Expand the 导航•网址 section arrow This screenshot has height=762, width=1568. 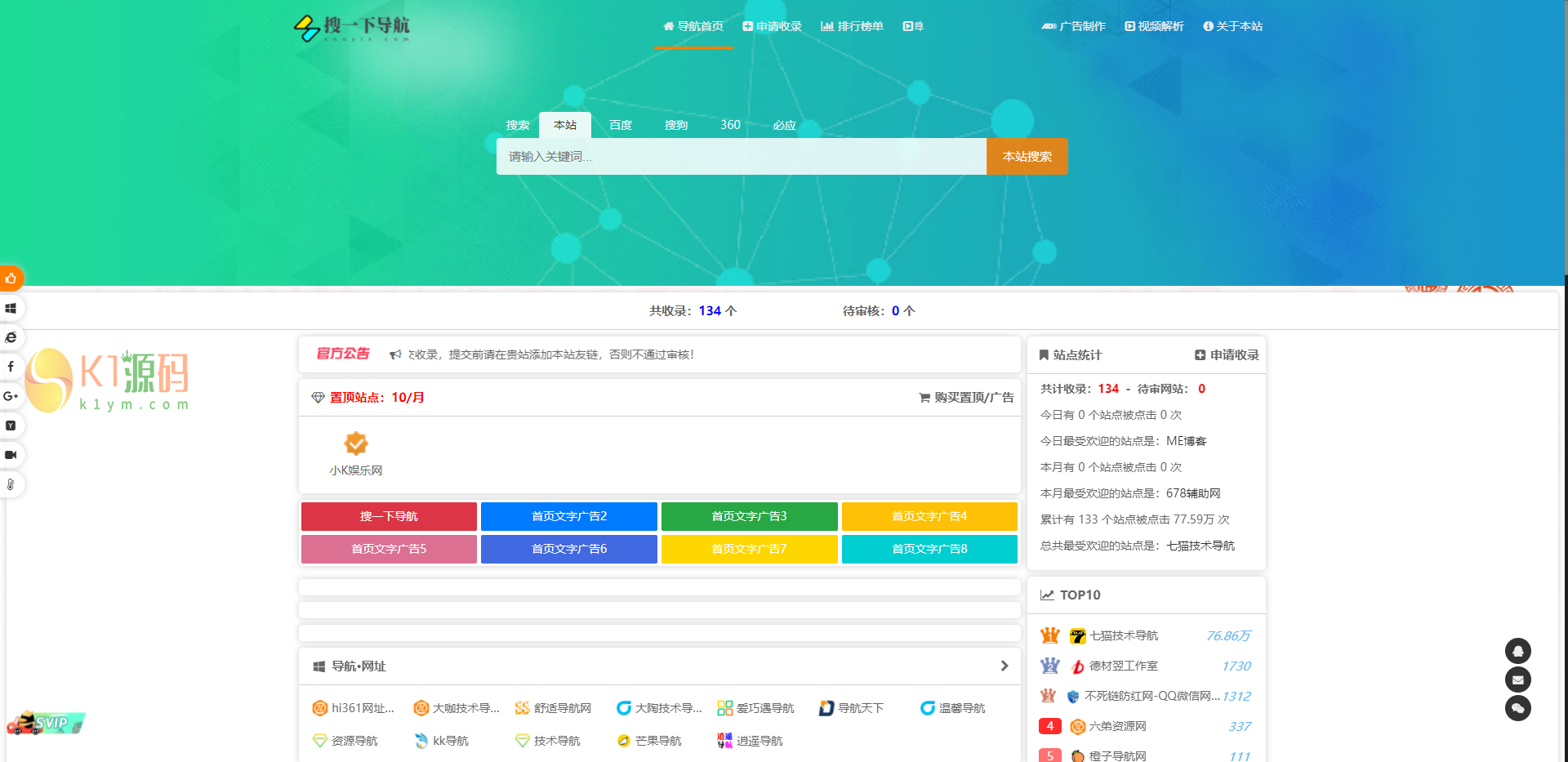pos(1004,666)
